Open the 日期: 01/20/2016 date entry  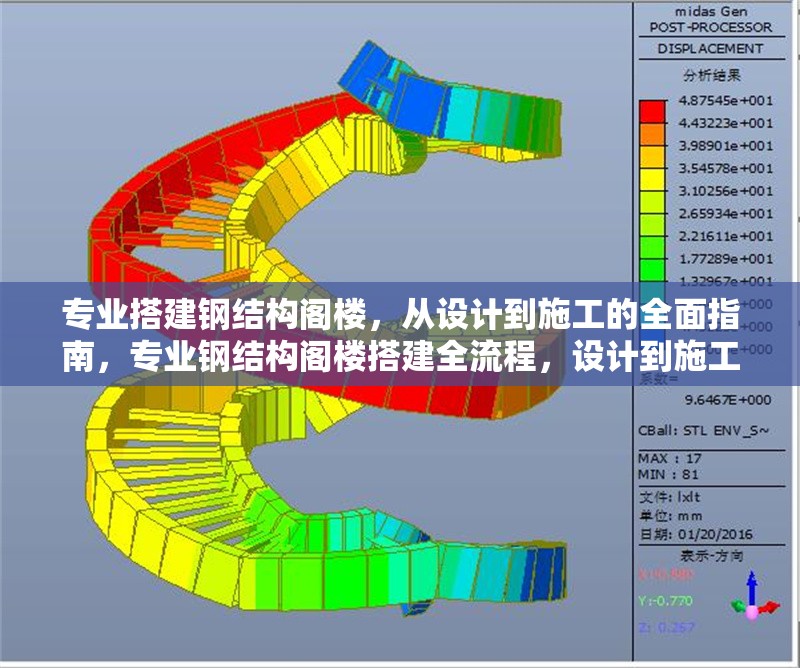coord(696,531)
